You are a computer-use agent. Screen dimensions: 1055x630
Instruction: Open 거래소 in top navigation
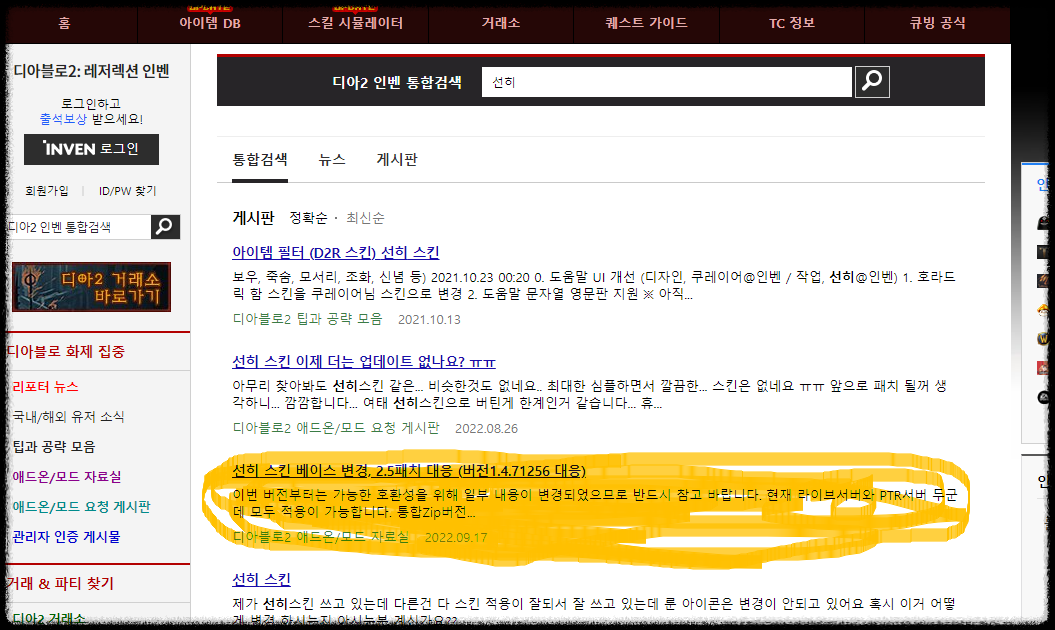click(501, 24)
